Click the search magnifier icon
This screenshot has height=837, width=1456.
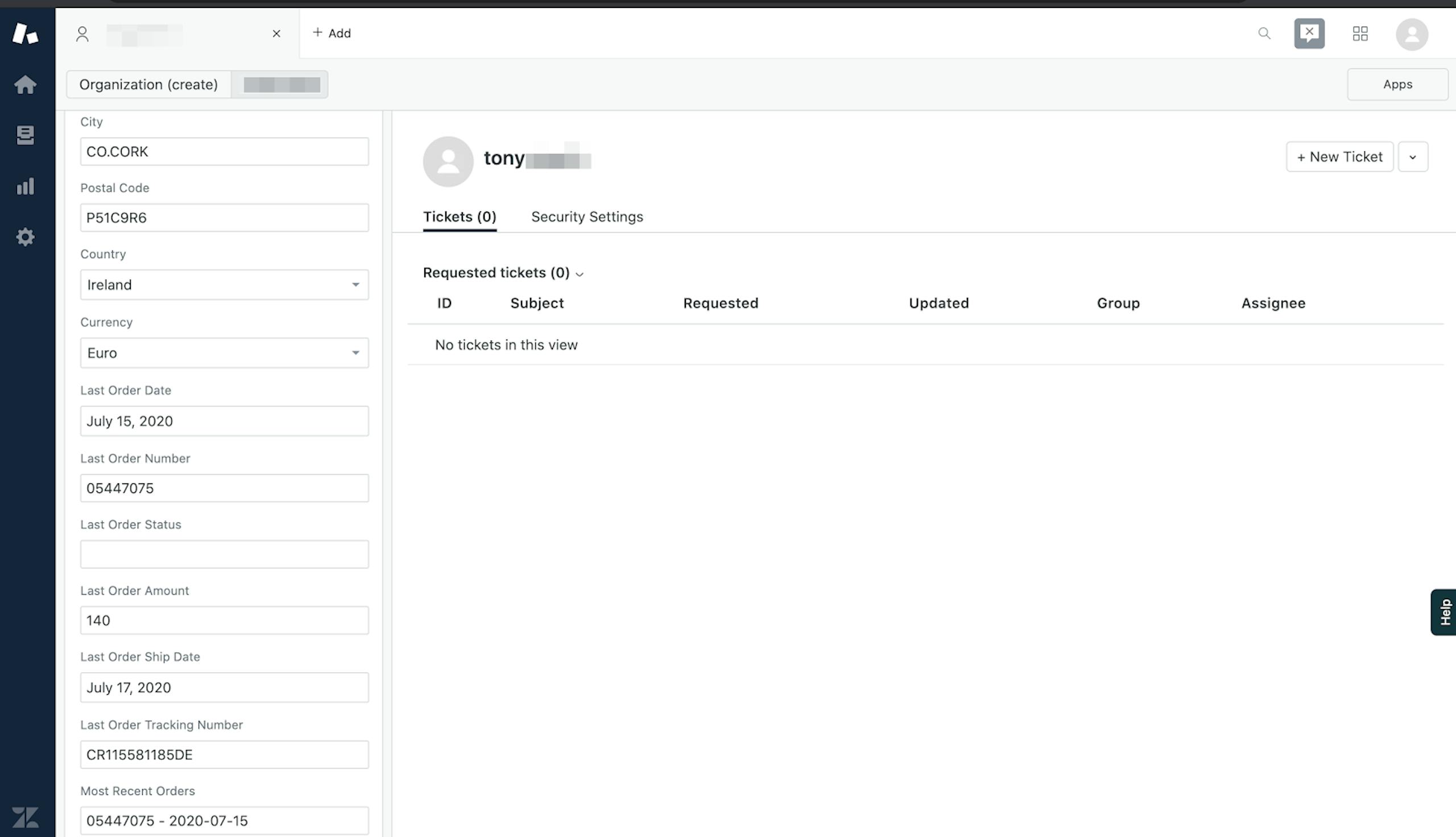point(1264,34)
